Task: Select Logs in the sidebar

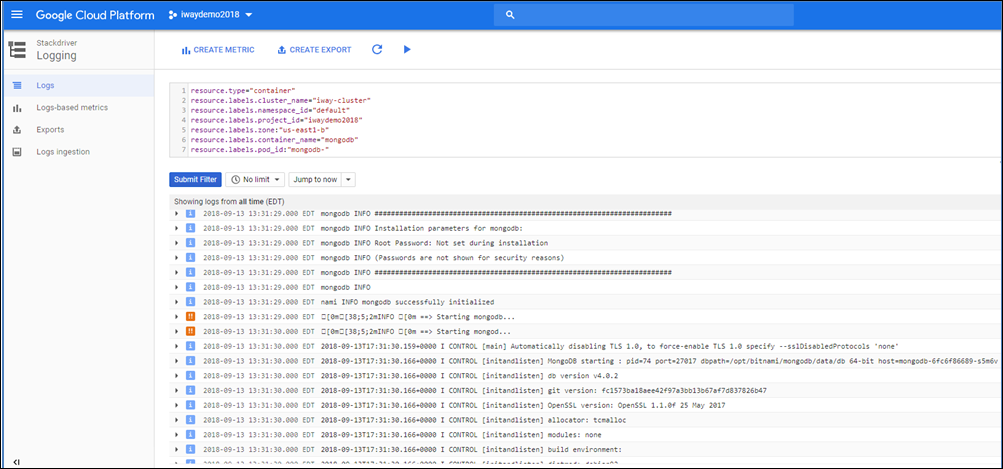Action: point(77,85)
